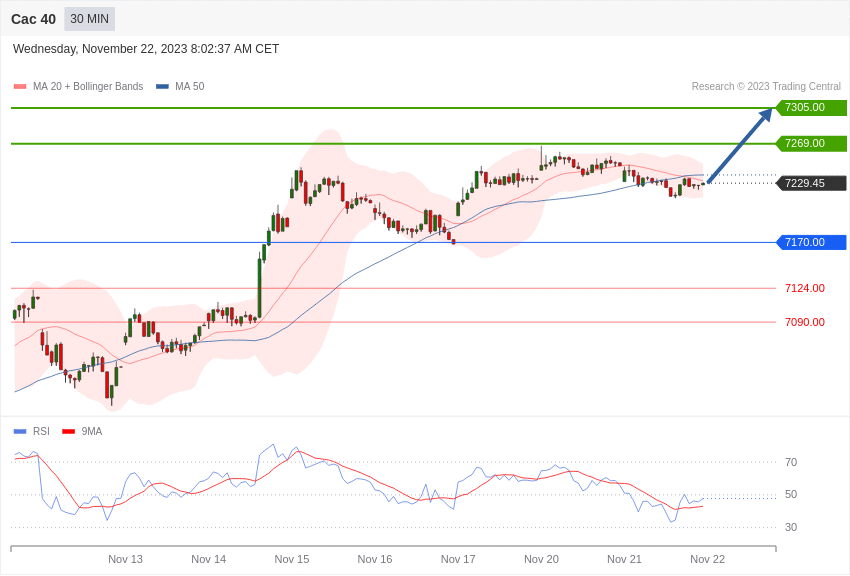
Task: Click the green 7269.00 resistance price flag
Action: [810, 144]
